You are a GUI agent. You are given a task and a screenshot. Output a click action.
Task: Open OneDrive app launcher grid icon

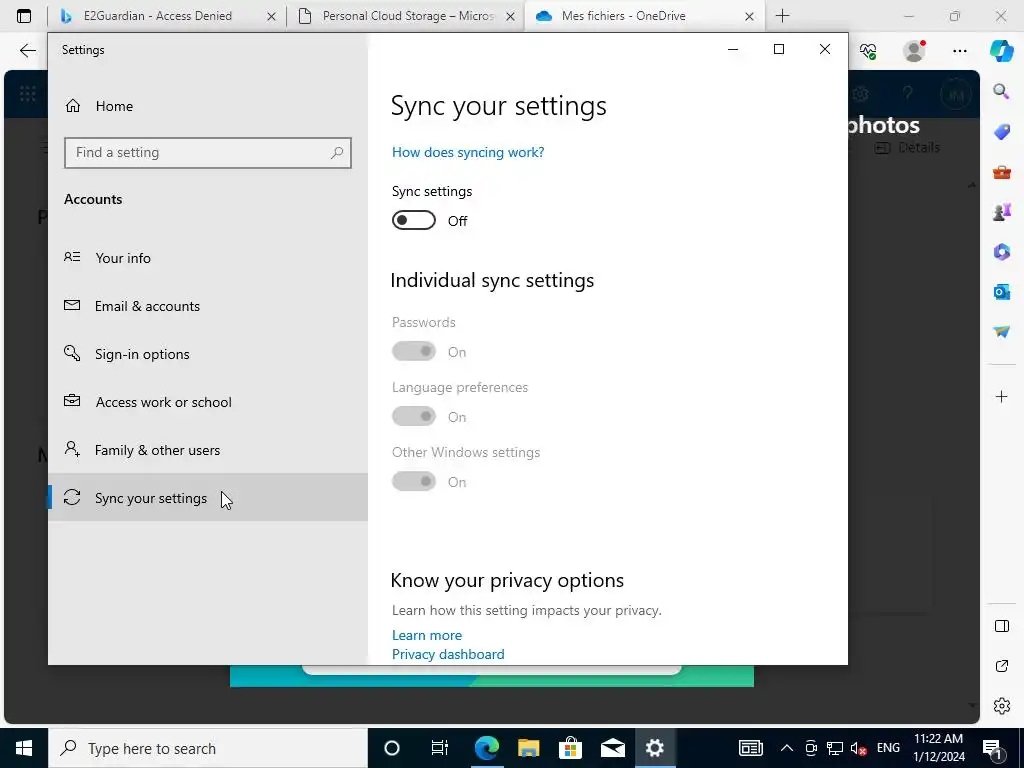(x=27, y=94)
